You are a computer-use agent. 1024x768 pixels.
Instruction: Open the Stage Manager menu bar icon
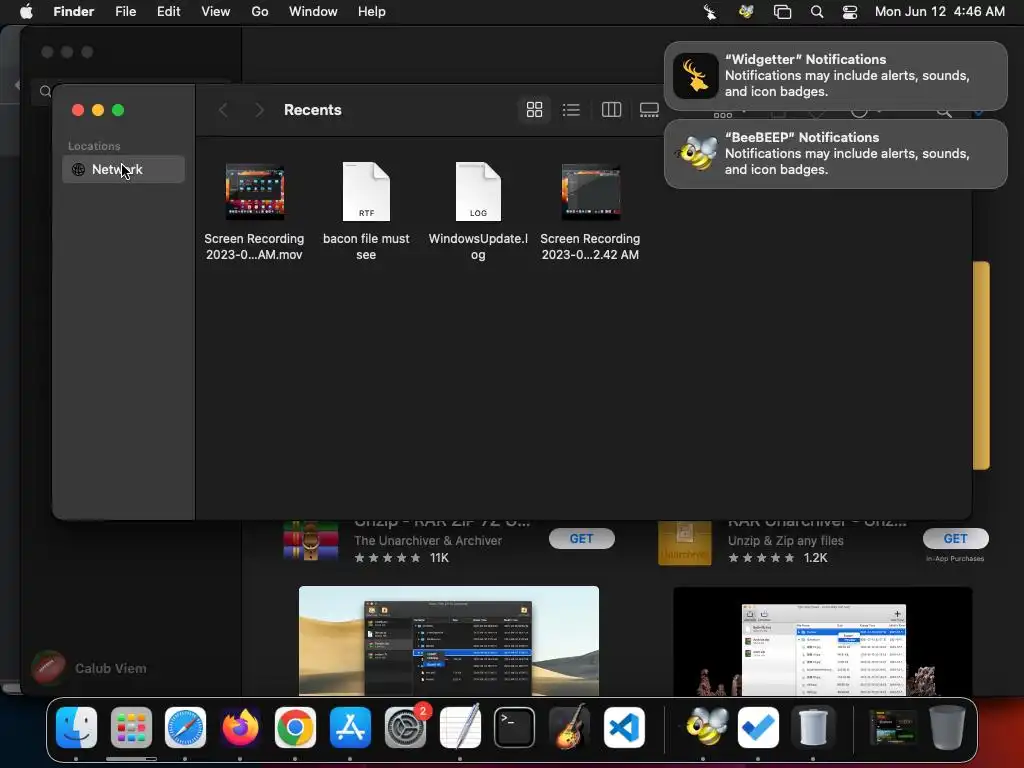782,12
